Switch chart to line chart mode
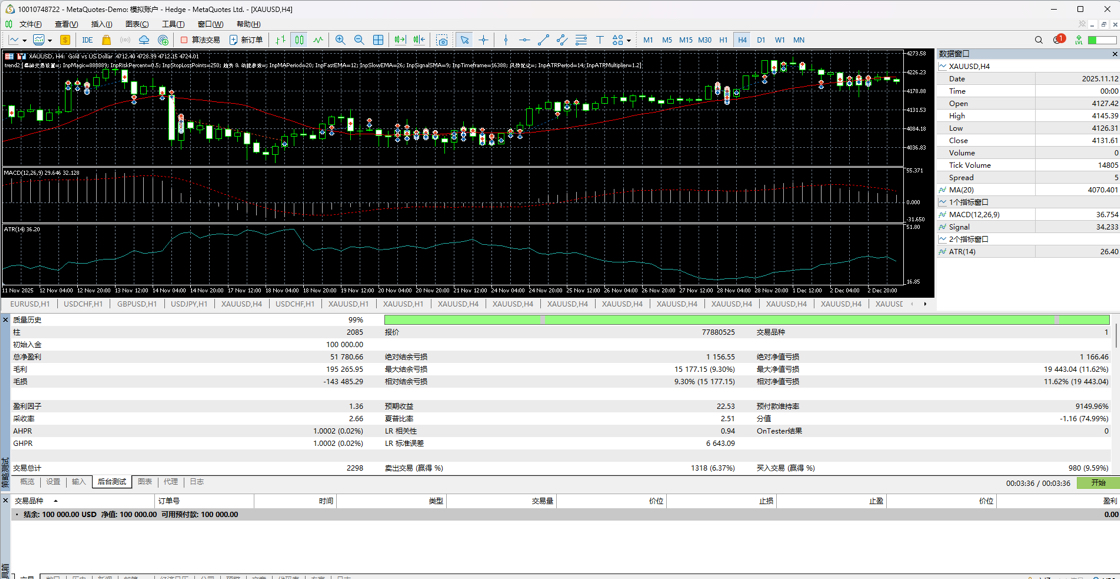Viewport: 1120px width, 579px height. tap(318, 40)
